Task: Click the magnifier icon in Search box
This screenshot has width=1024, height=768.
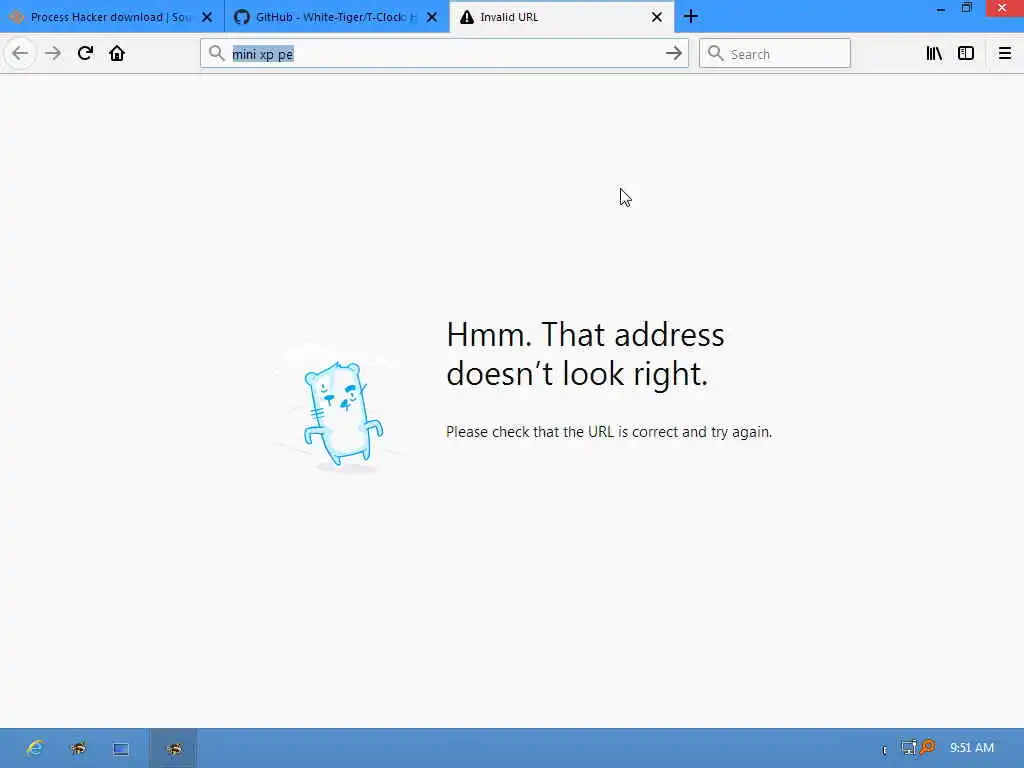Action: [x=716, y=54]
